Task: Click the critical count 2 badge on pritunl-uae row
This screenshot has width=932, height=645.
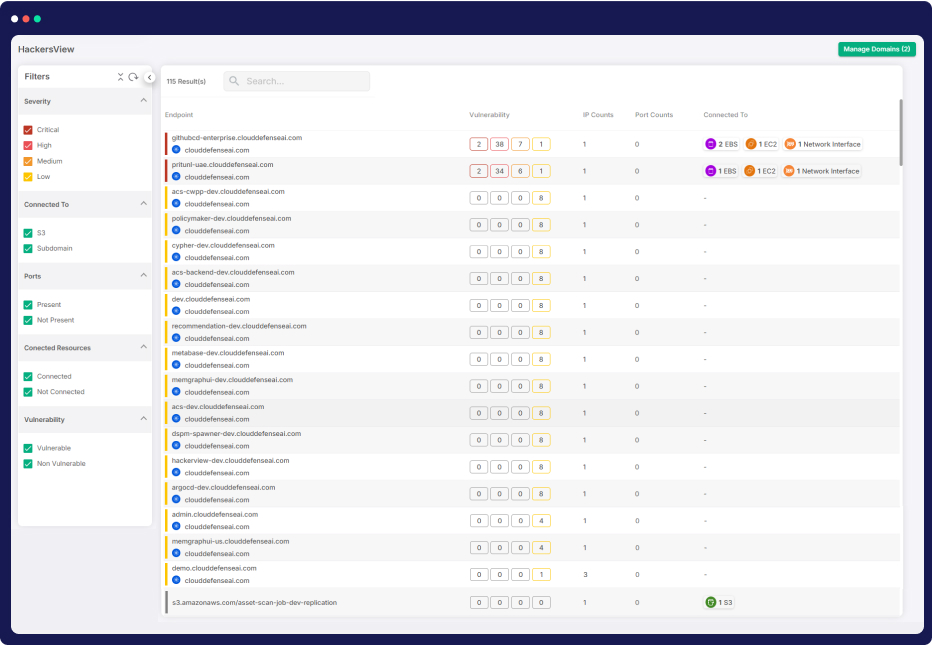Action: pos(479,171)
